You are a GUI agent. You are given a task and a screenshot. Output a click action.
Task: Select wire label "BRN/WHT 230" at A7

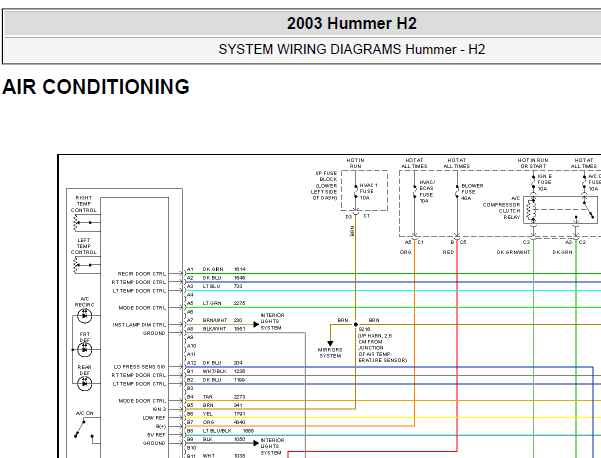pos(223,320)
